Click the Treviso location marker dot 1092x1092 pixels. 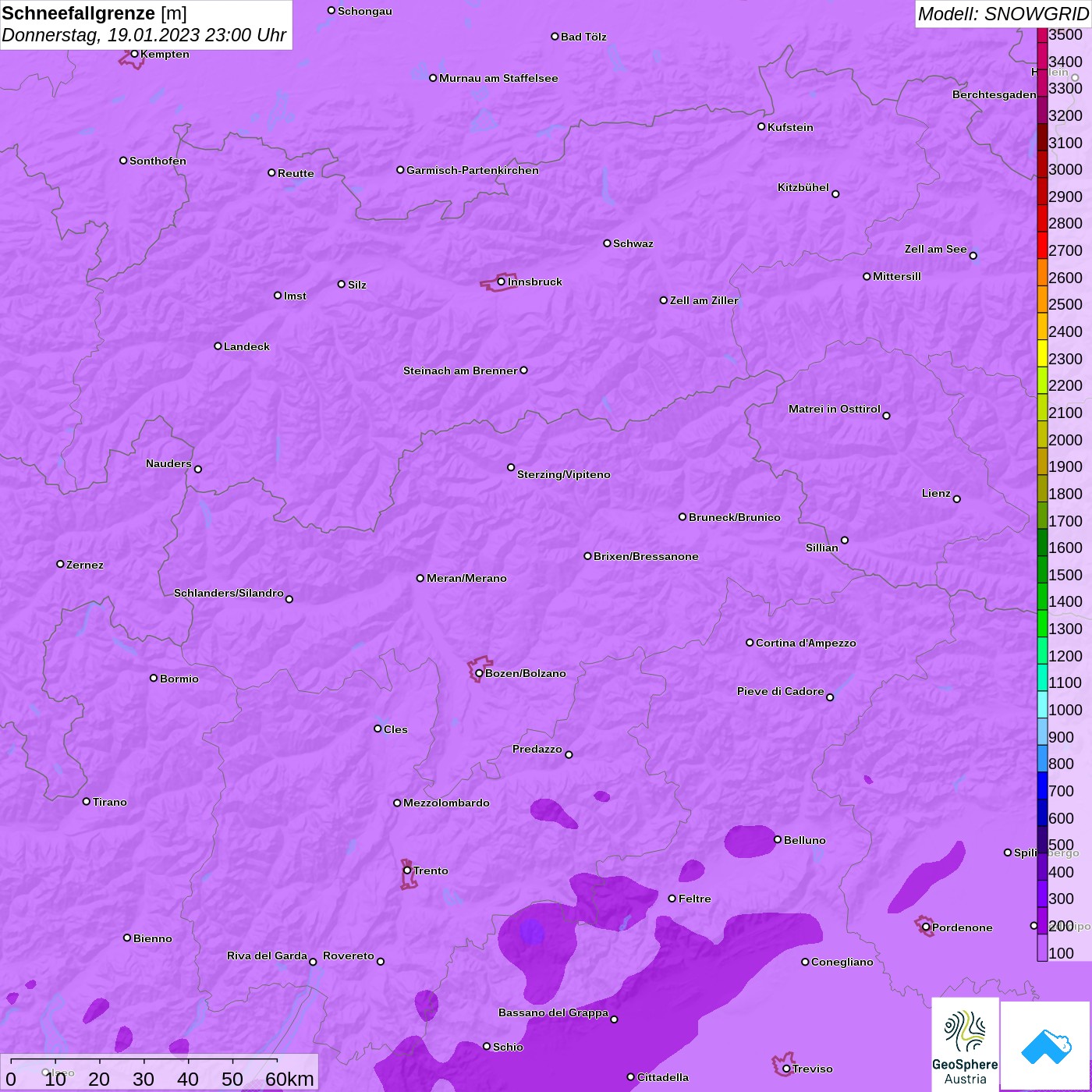[786, 1069]
